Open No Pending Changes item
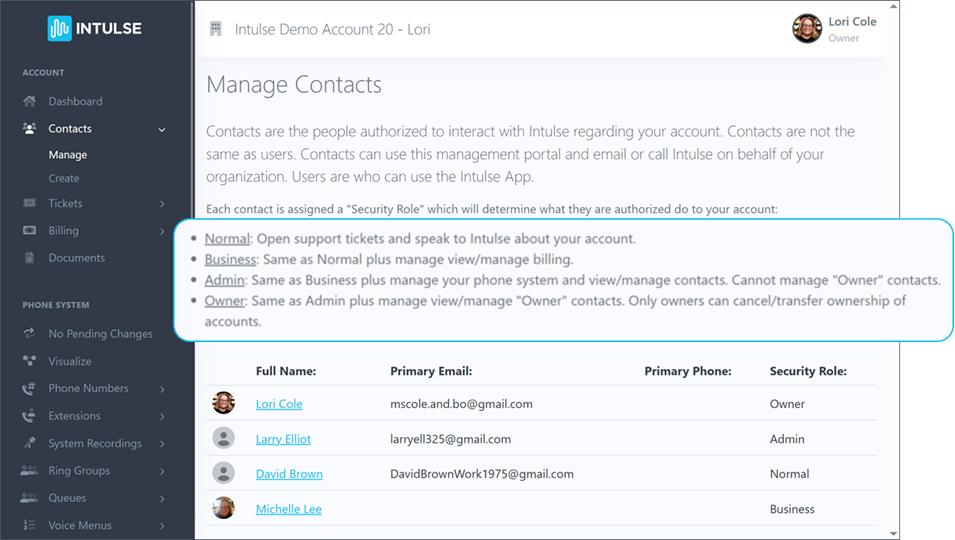Screen dimensions: 955x540 [100, 334]
